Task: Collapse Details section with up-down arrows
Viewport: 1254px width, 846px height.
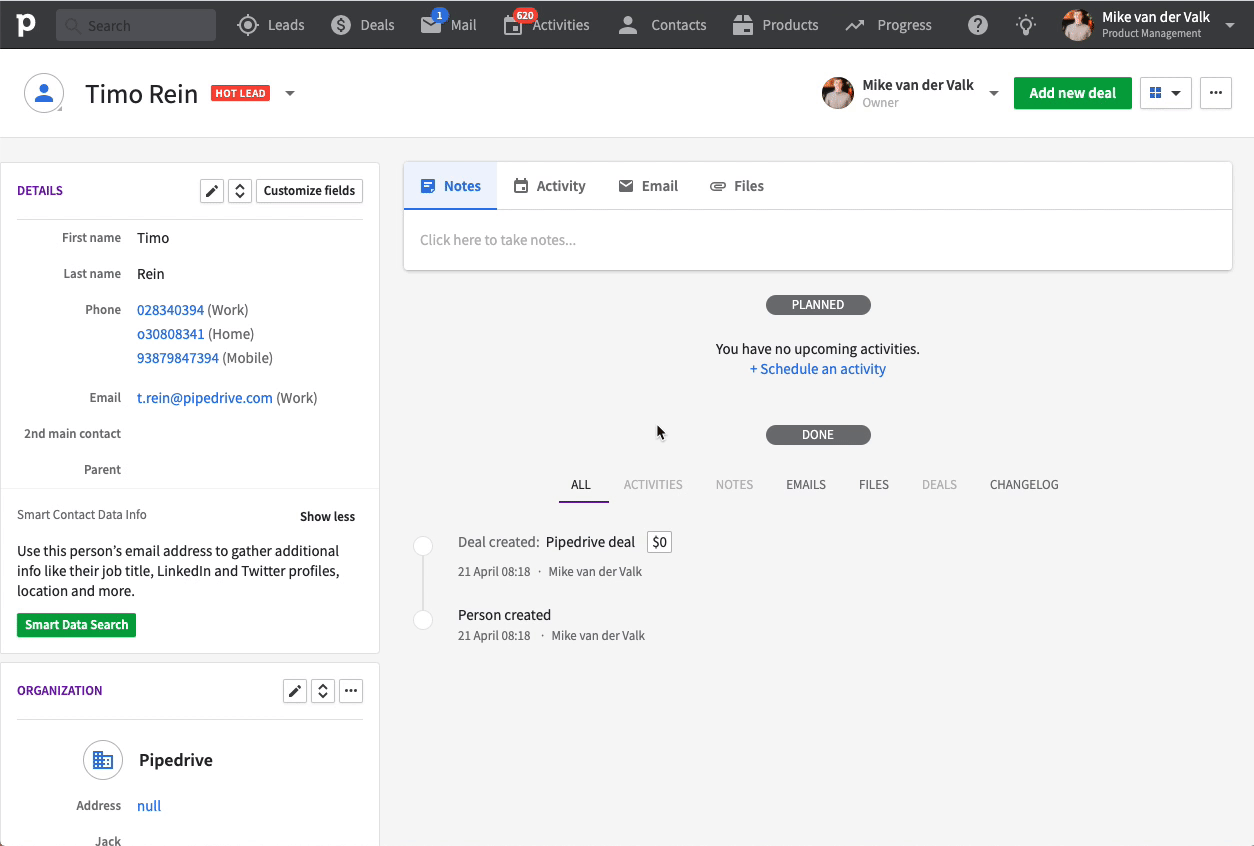Action: [240, 191]
